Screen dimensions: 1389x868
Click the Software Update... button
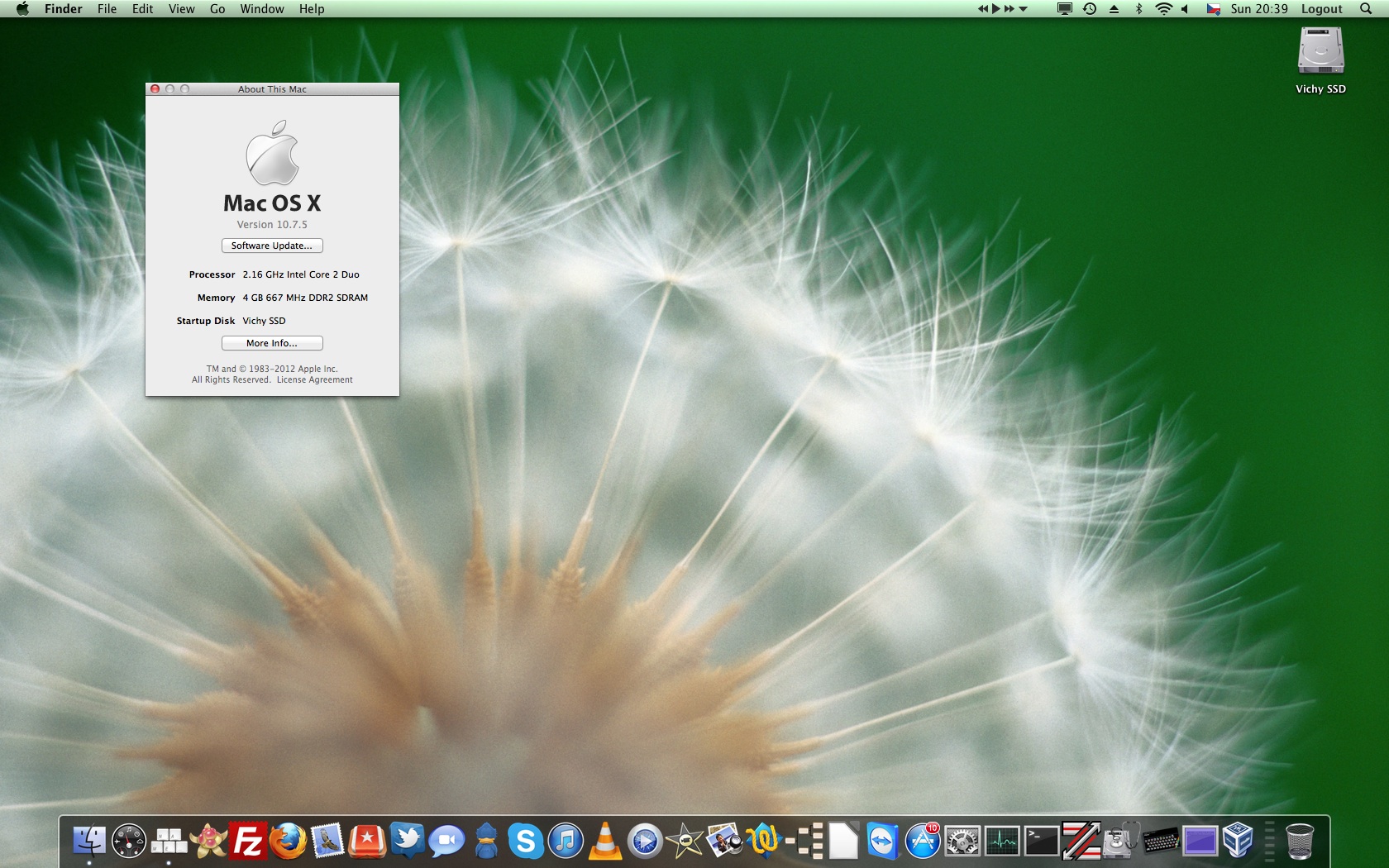coord(272,246)
